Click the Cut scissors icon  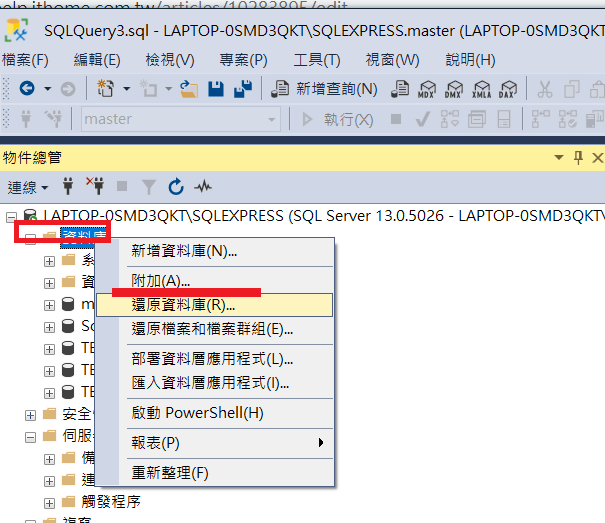click(544, 89)
